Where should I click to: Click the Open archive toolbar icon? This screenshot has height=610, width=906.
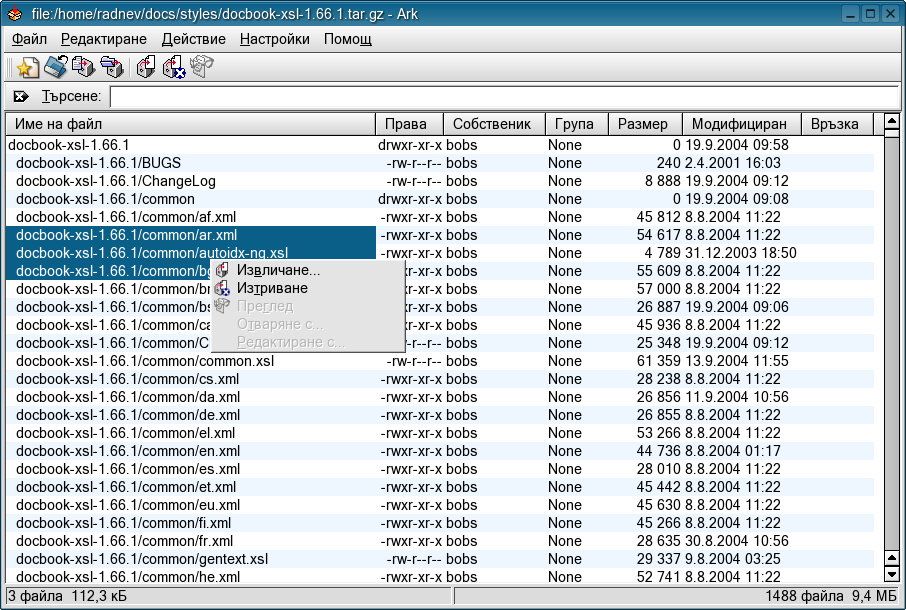pyautogui.click(x=55, y=68)
